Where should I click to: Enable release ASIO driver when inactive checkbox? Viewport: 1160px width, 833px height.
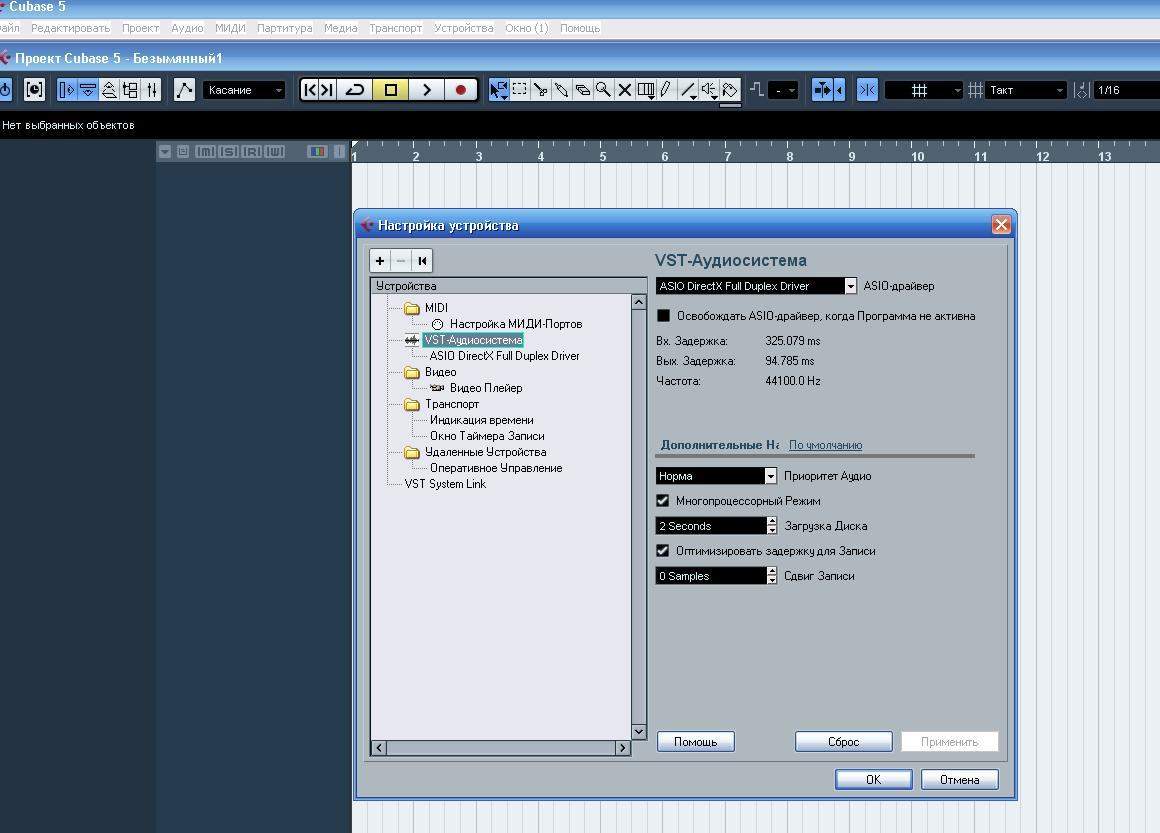[x=663, y=316]
